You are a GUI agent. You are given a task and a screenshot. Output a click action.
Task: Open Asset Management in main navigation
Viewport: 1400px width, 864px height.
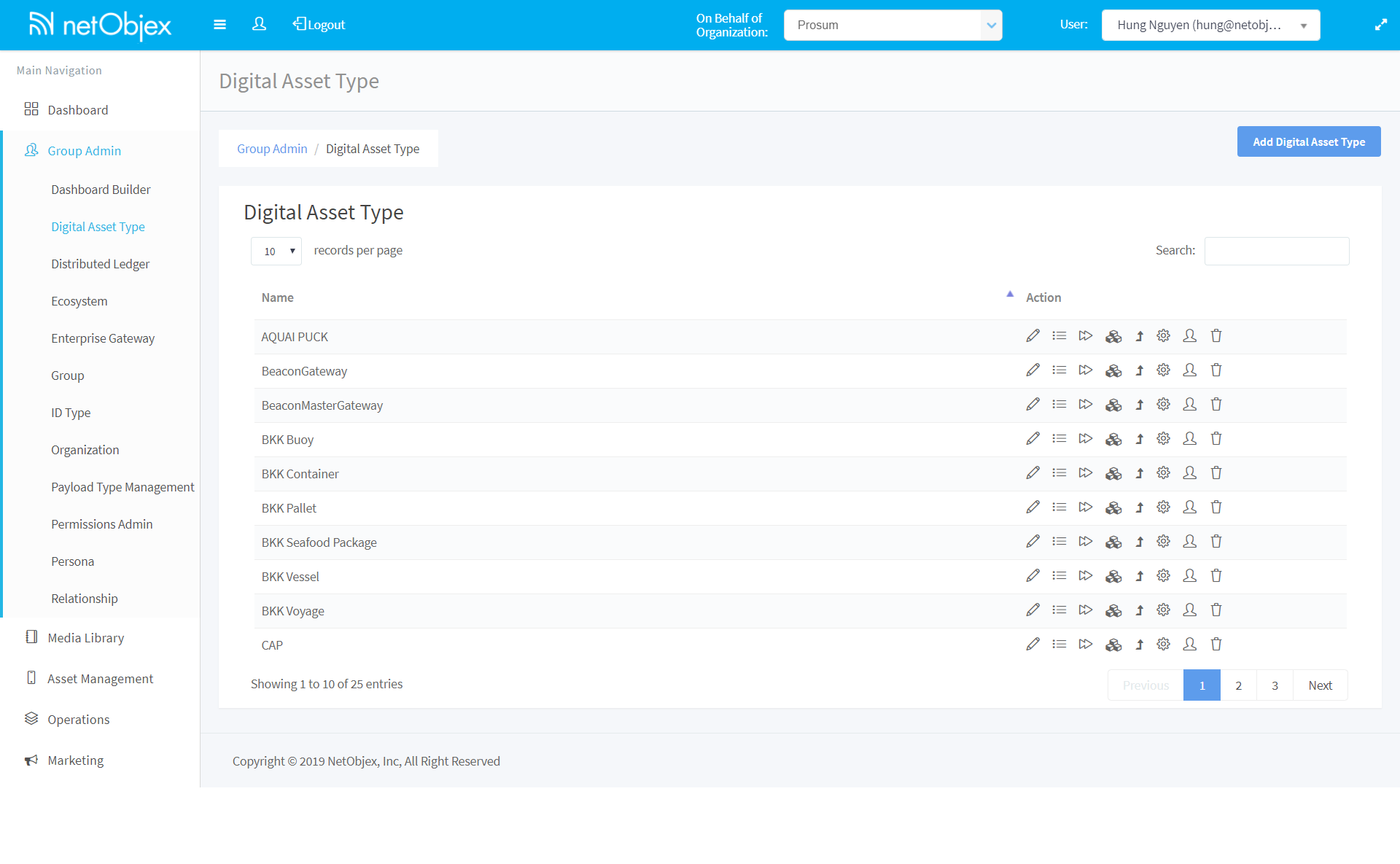[100, 679]
